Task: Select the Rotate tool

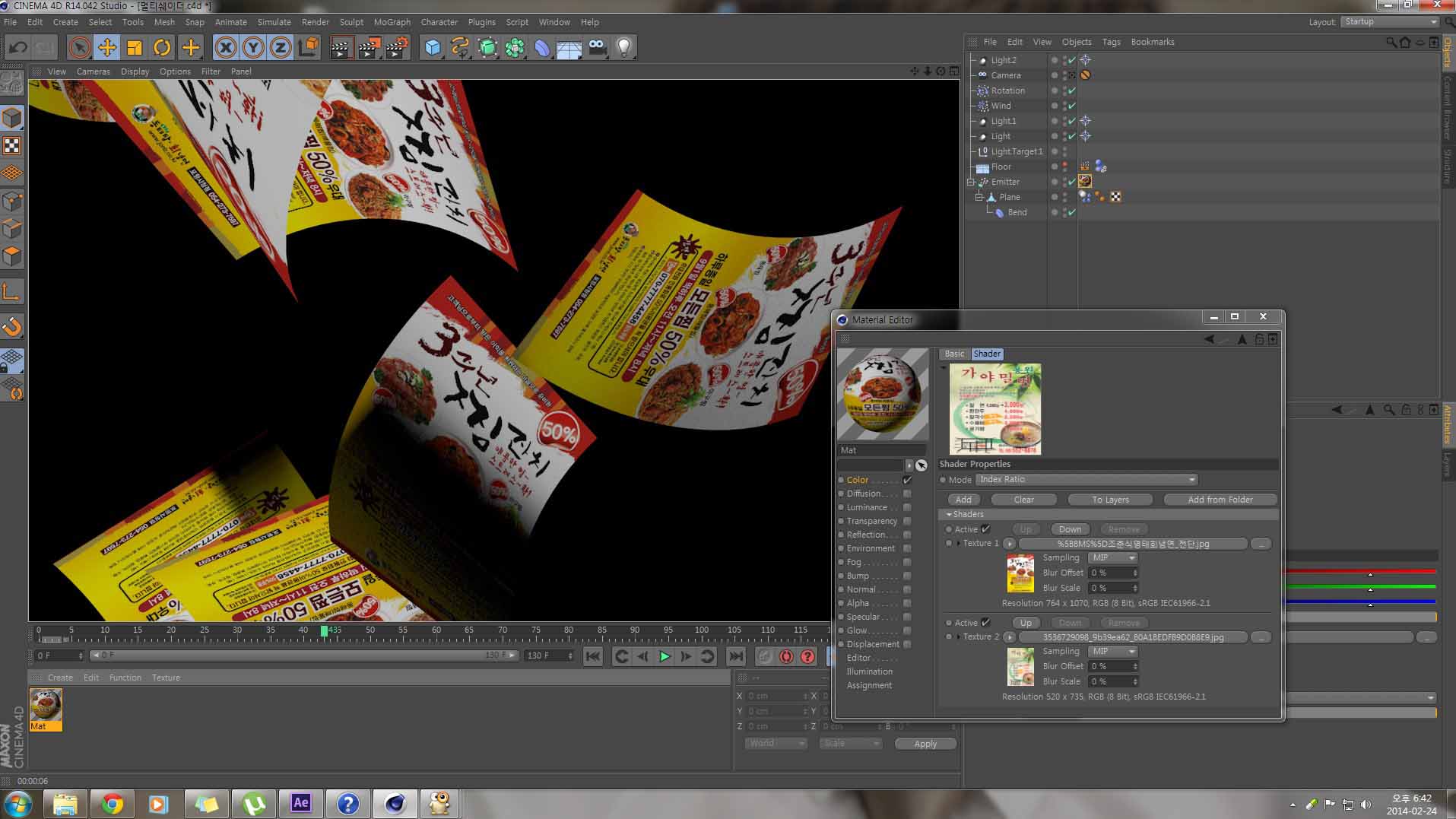Action: point(162,48)
